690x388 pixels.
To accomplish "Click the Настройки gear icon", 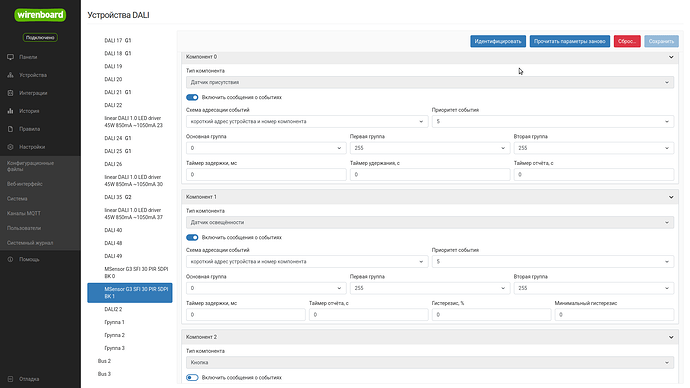I will (x=11, y=147).
